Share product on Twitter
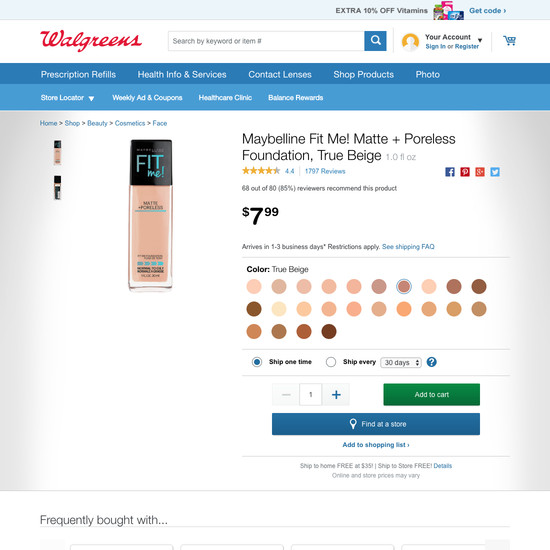This screenshot has width=550, height=550. (x=495, y=172)
